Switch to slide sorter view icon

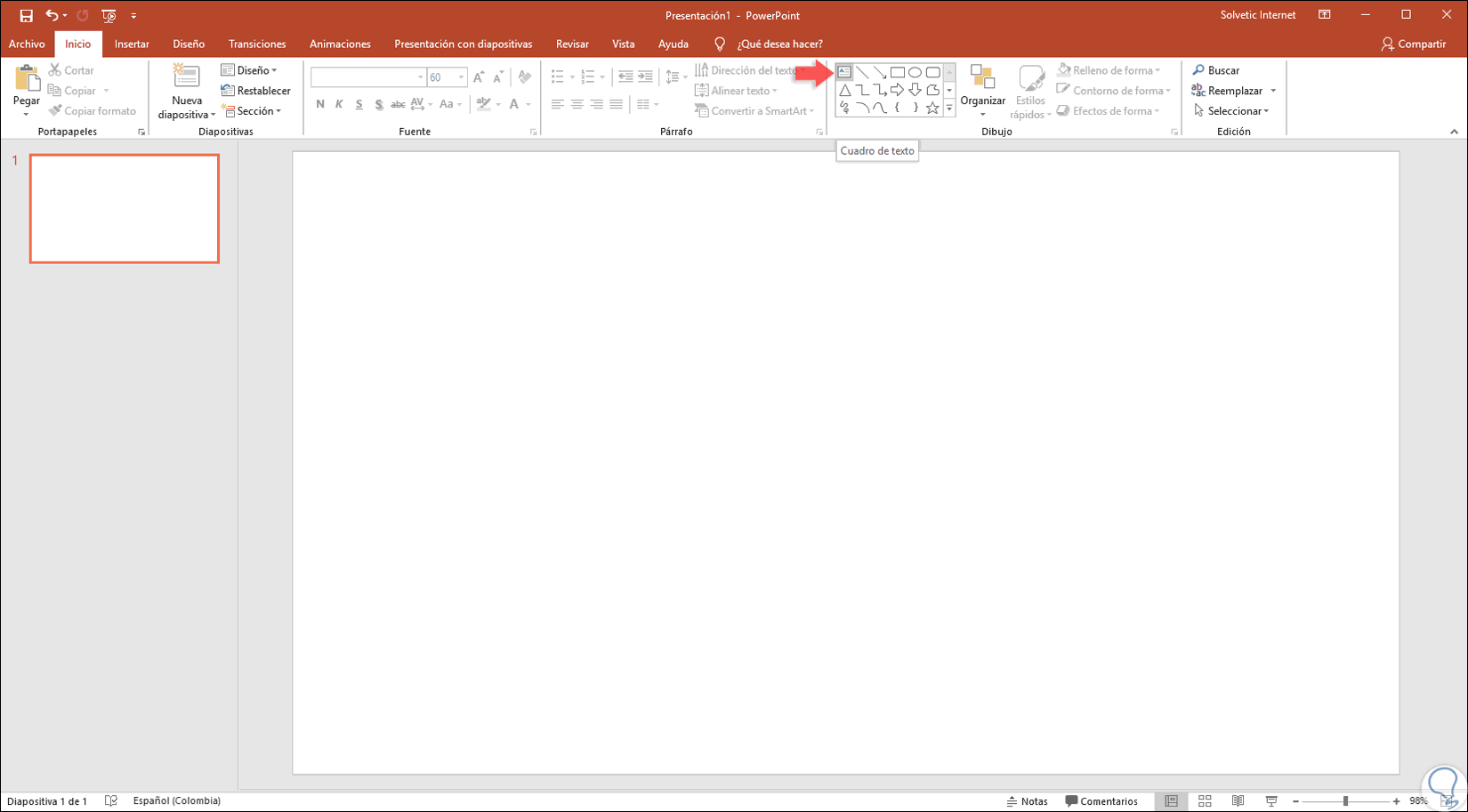tap(1205, 801)
